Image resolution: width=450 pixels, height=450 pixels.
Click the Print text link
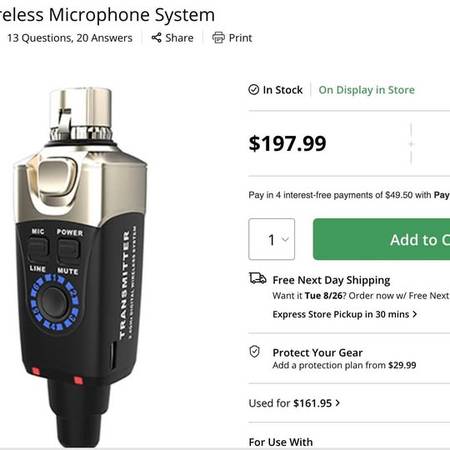click(240, 38)
